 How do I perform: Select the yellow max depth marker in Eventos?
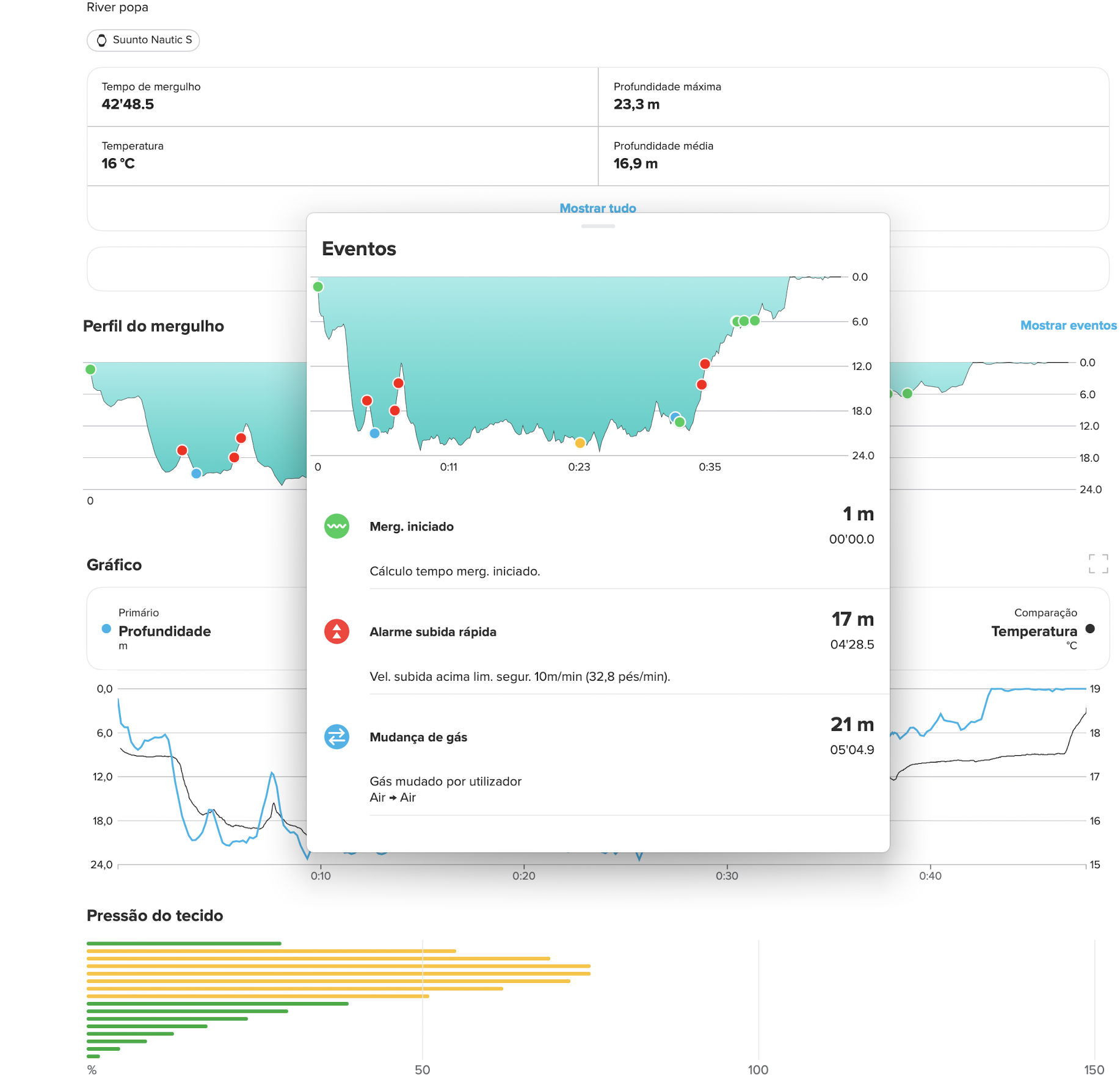point(580,443)
